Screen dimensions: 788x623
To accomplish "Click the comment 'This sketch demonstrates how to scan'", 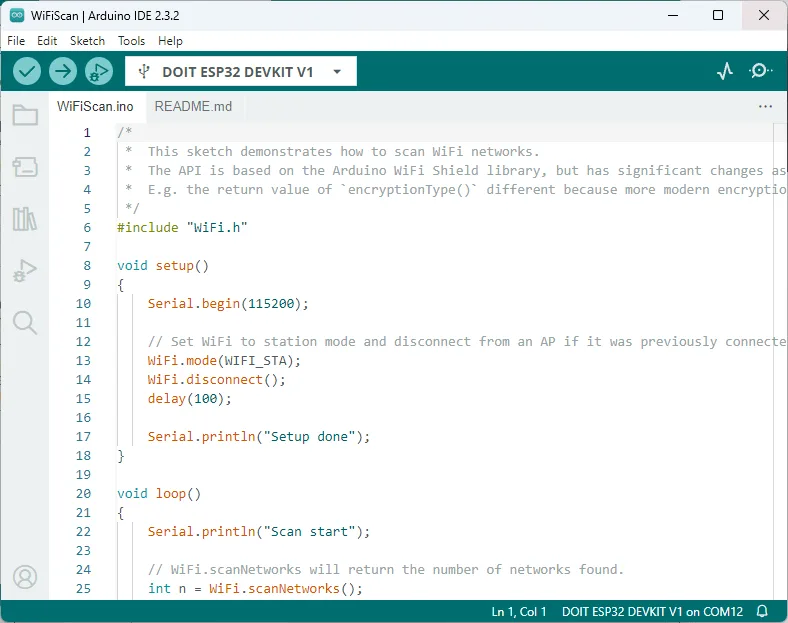I will click(343, 151).
